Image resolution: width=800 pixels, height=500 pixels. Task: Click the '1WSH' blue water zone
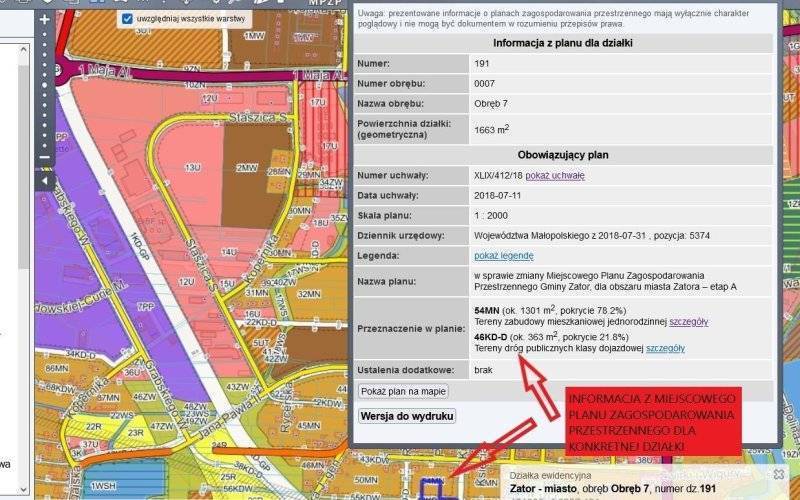click(104, 485)
